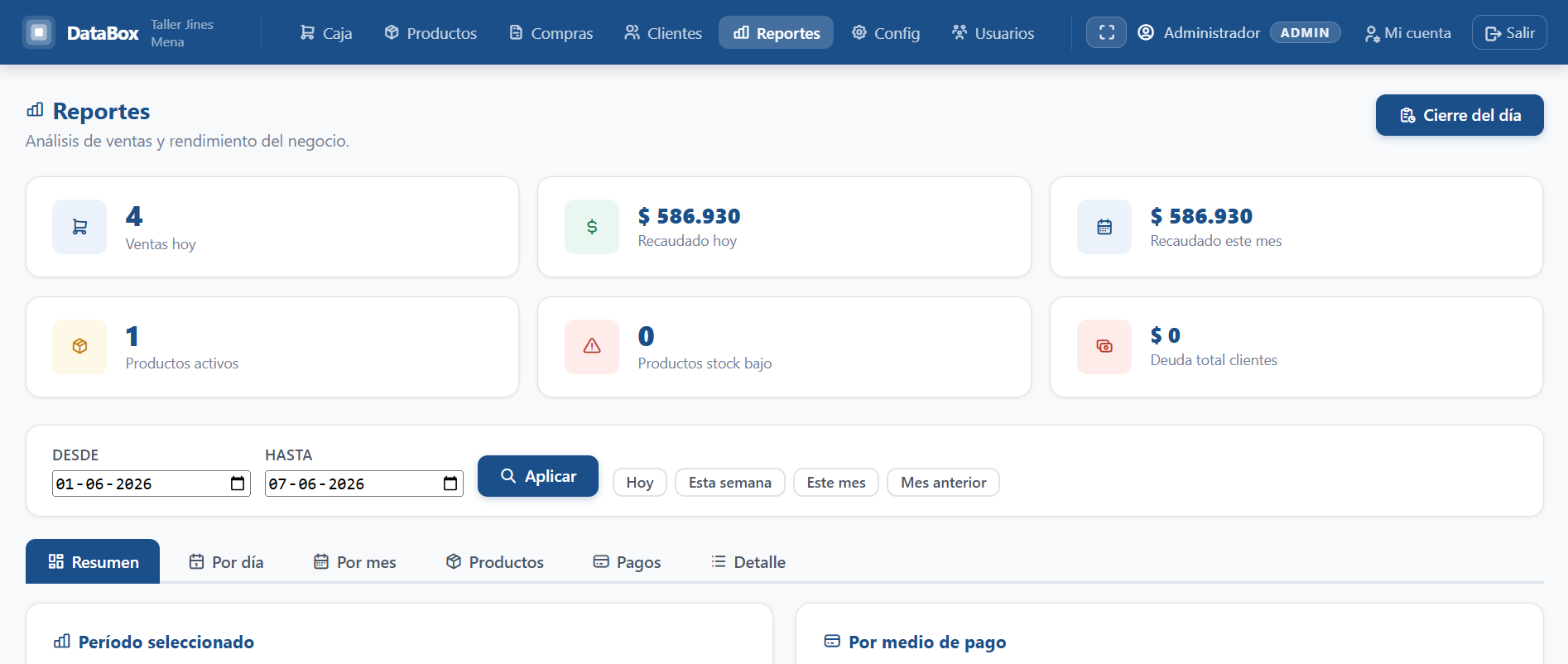Switch to the Resumen tab
The height and width of the screenshot is (664, 1568).
click(93, 561)
